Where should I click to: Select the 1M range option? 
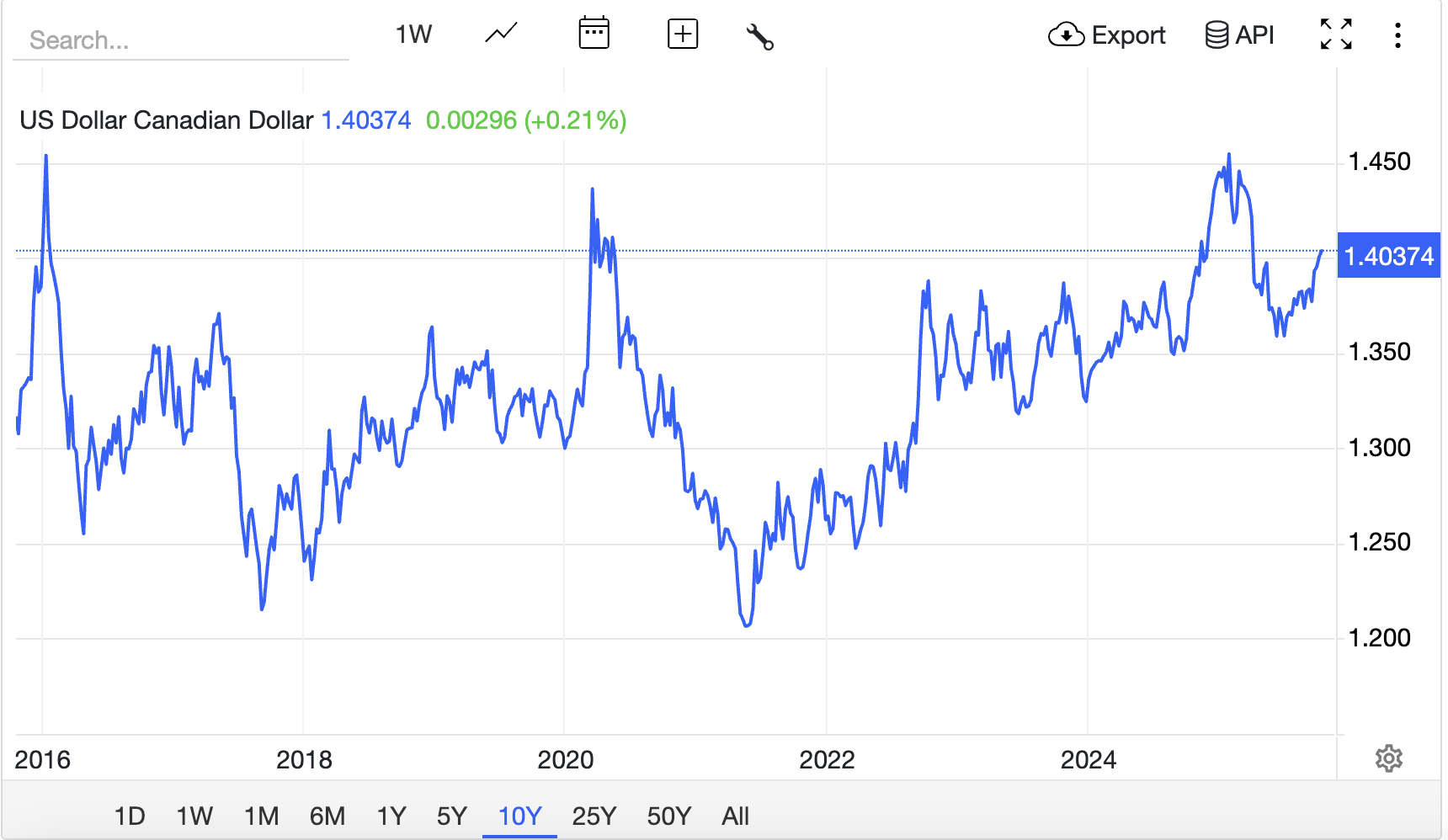(x=261, y=816)
